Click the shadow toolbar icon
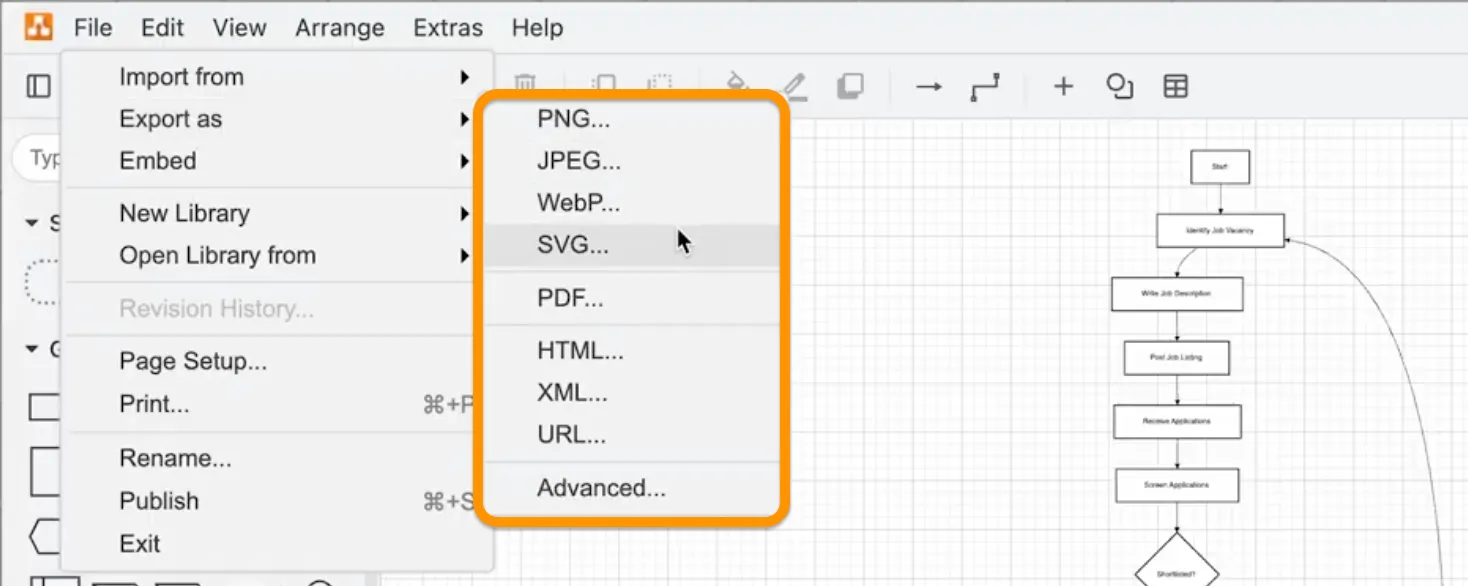 click(x=850, y=86)
